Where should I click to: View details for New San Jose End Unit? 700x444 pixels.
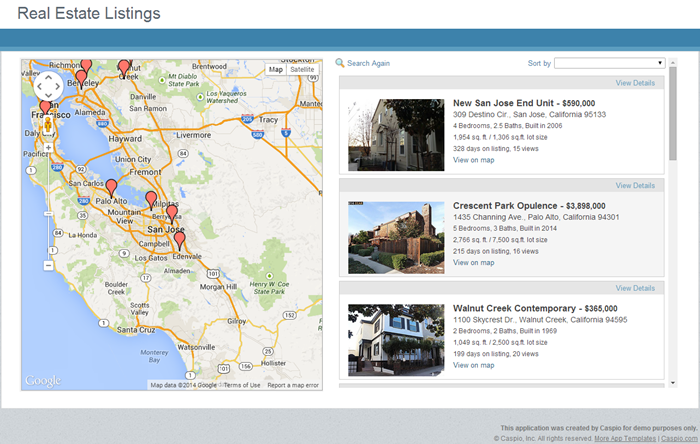click(635, 83)
